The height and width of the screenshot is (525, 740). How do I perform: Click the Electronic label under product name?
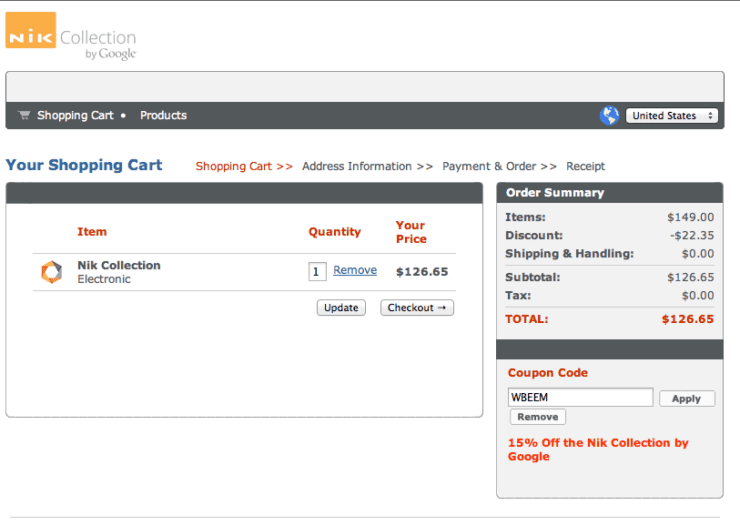coord(104,279)
